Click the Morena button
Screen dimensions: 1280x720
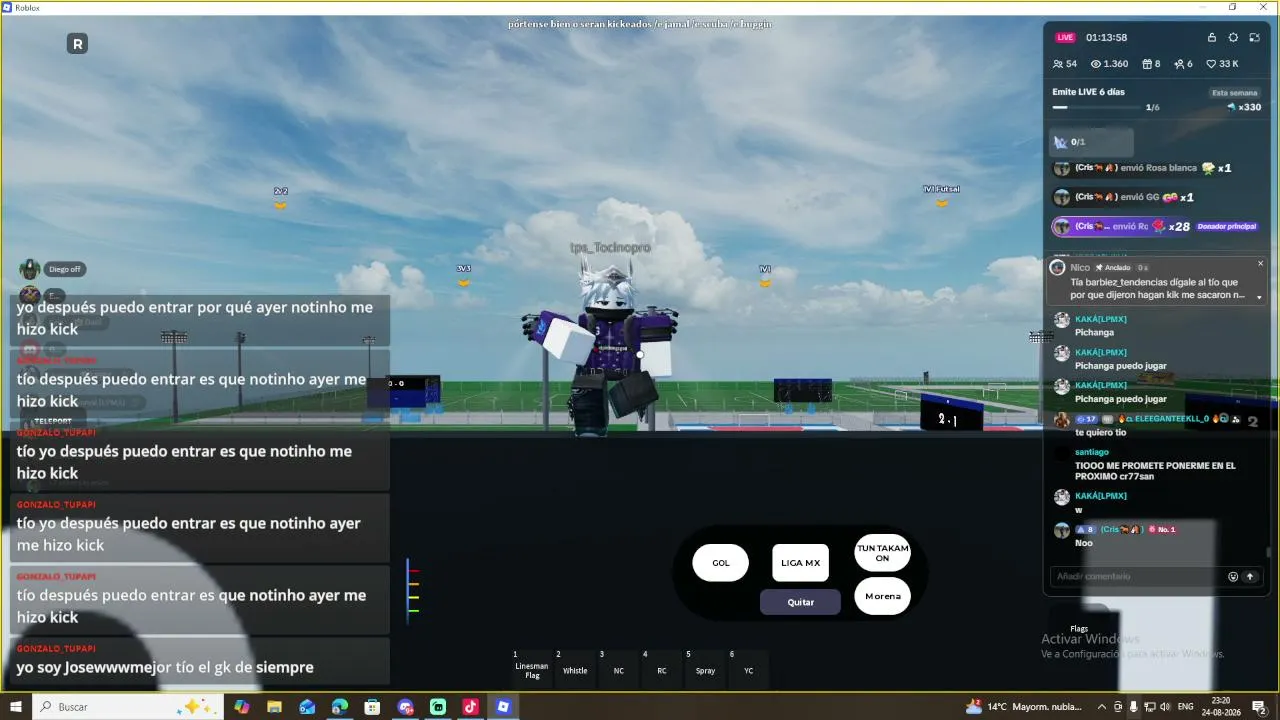point(882,596)
